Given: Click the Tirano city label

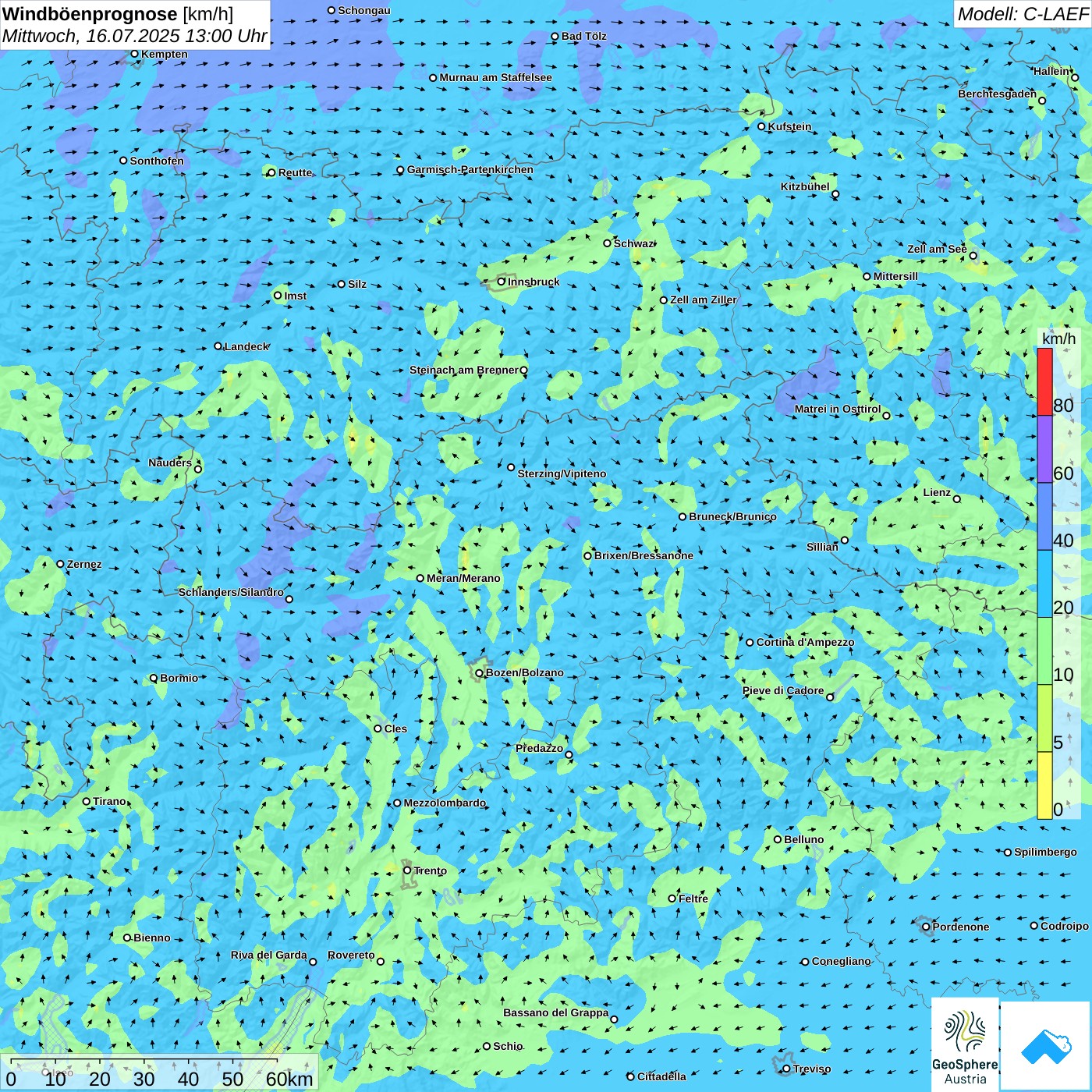Looking at the screenshot, I should click(x=109, y=801).
